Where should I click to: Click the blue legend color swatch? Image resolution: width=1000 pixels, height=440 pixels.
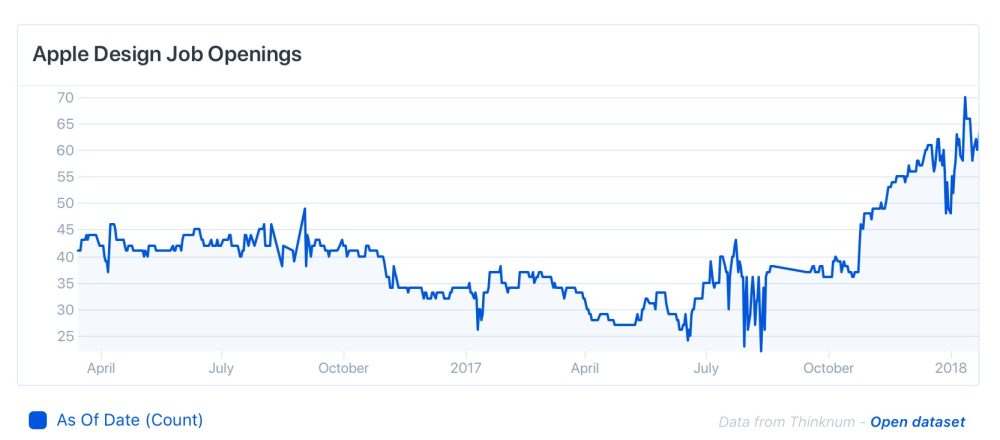click(x=38, y=420)
